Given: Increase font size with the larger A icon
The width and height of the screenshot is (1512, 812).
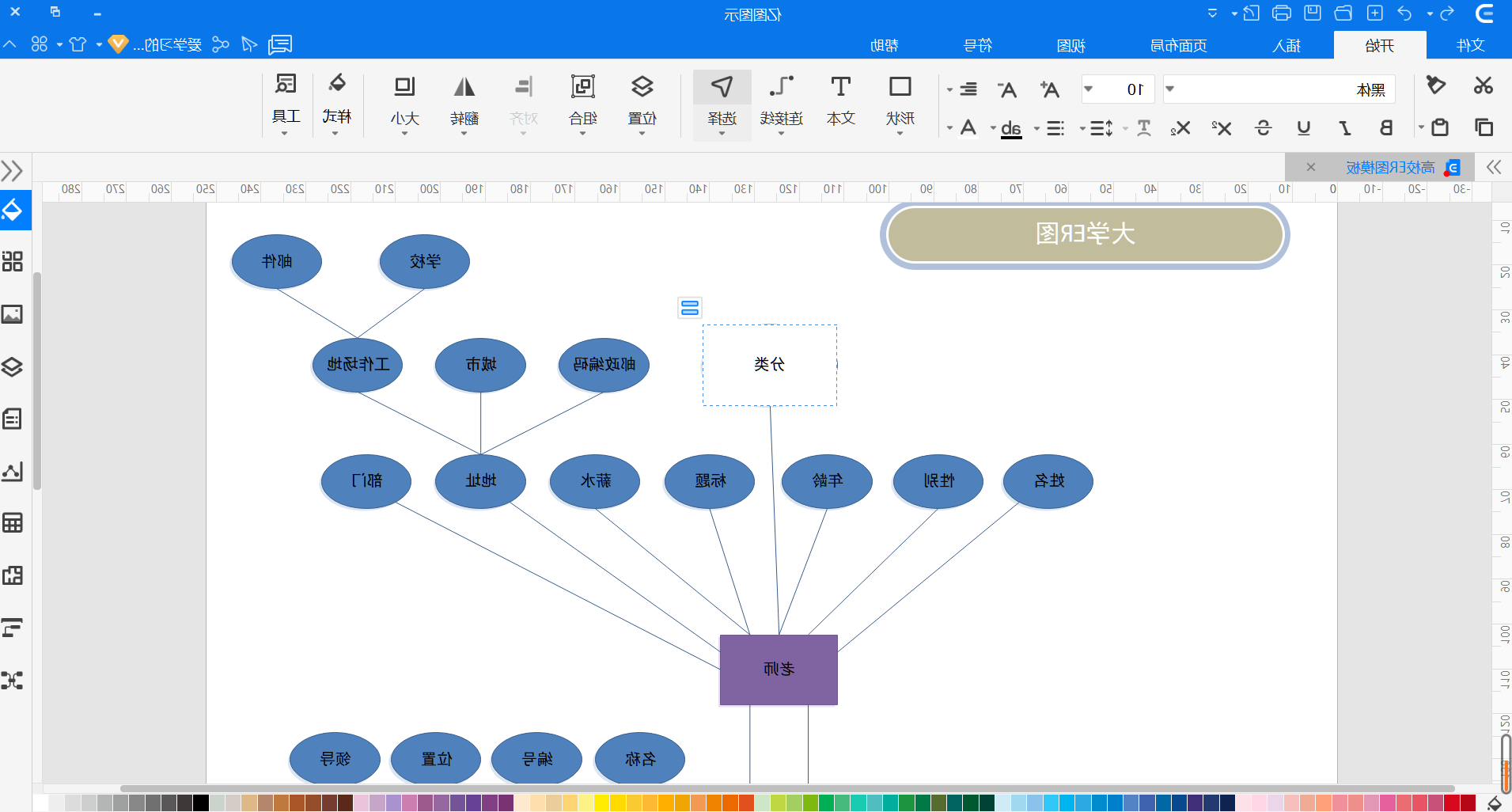Looking at the screenshot, I should [1049, 89].
